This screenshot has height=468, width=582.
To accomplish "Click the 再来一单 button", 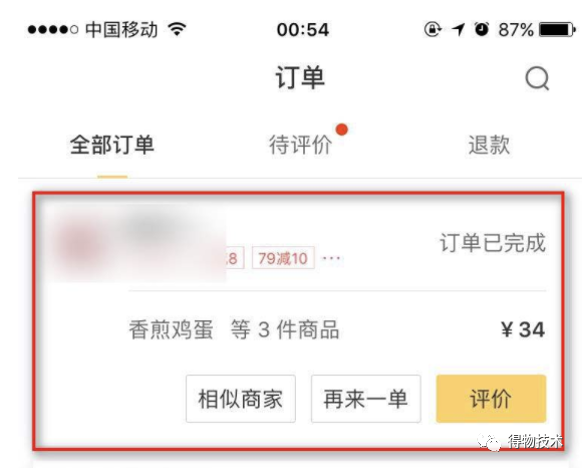I will pyautogui.click(x=366, y=399).
